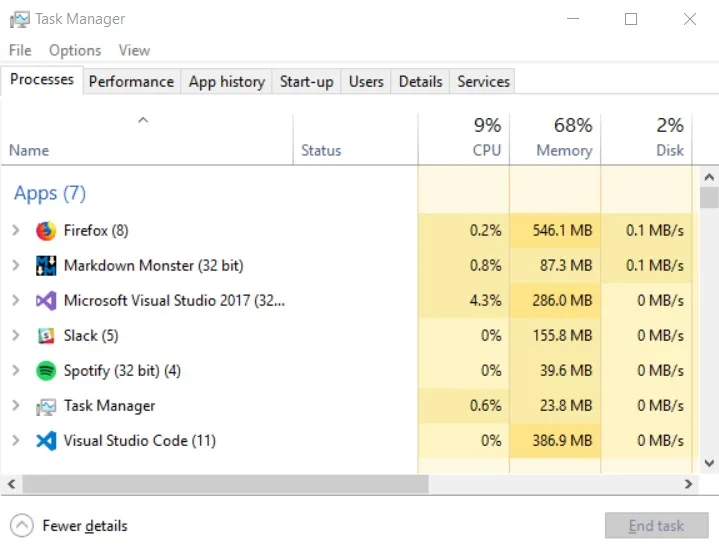
Task: Select the Visual Studio Code (11) row name
Action: pos(139,440)
